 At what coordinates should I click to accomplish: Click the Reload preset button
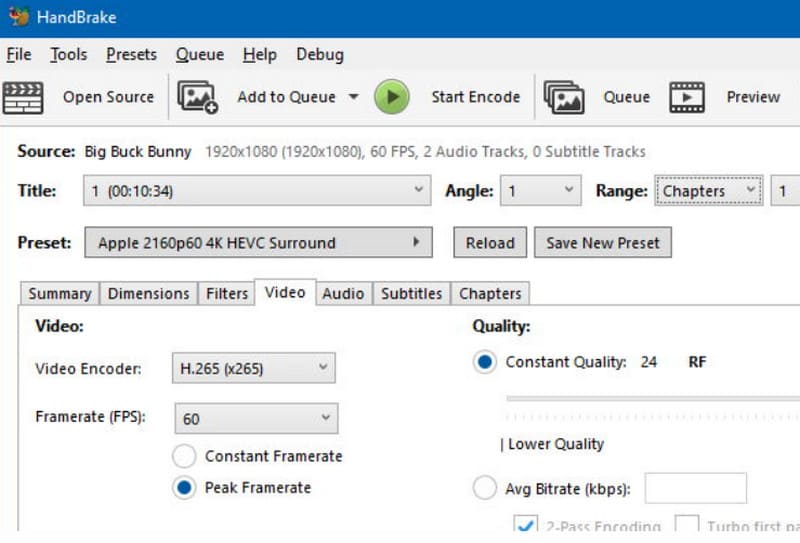coord(489,242)
